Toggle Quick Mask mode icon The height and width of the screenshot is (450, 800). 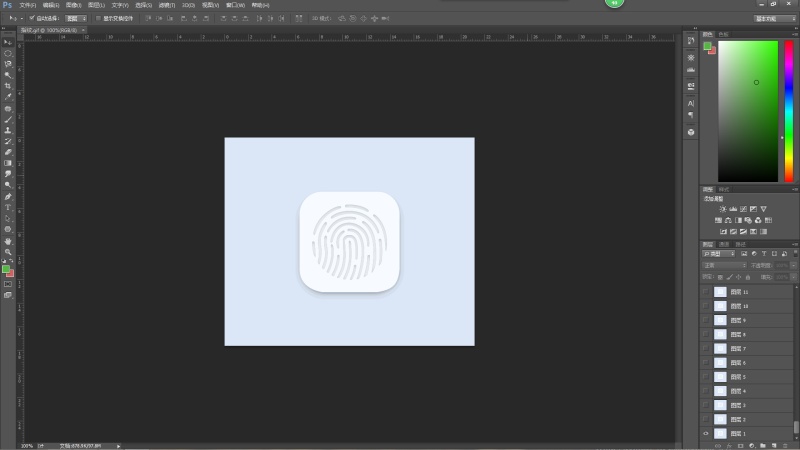coord(8,284)
